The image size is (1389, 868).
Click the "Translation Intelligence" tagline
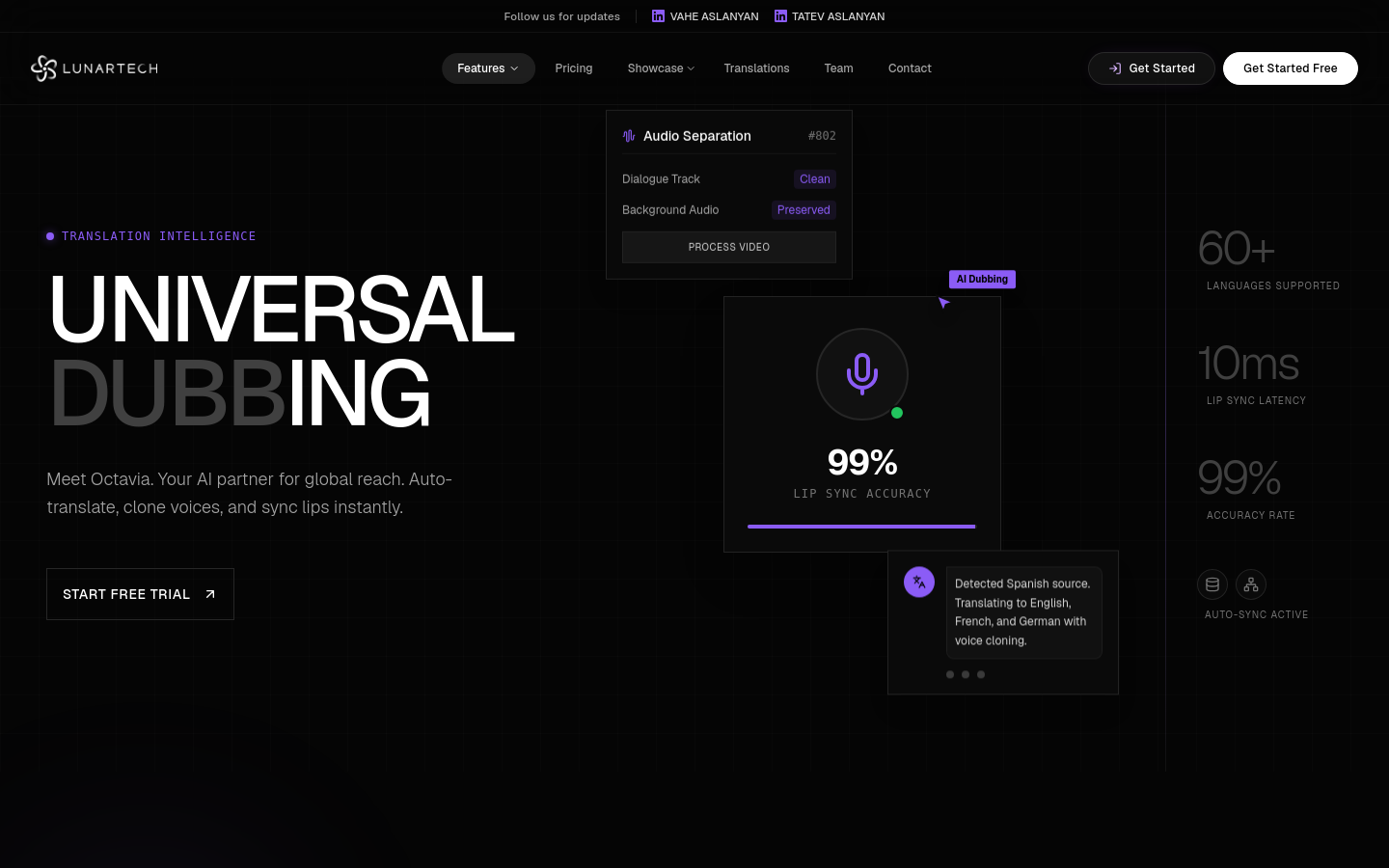[159, 236]
